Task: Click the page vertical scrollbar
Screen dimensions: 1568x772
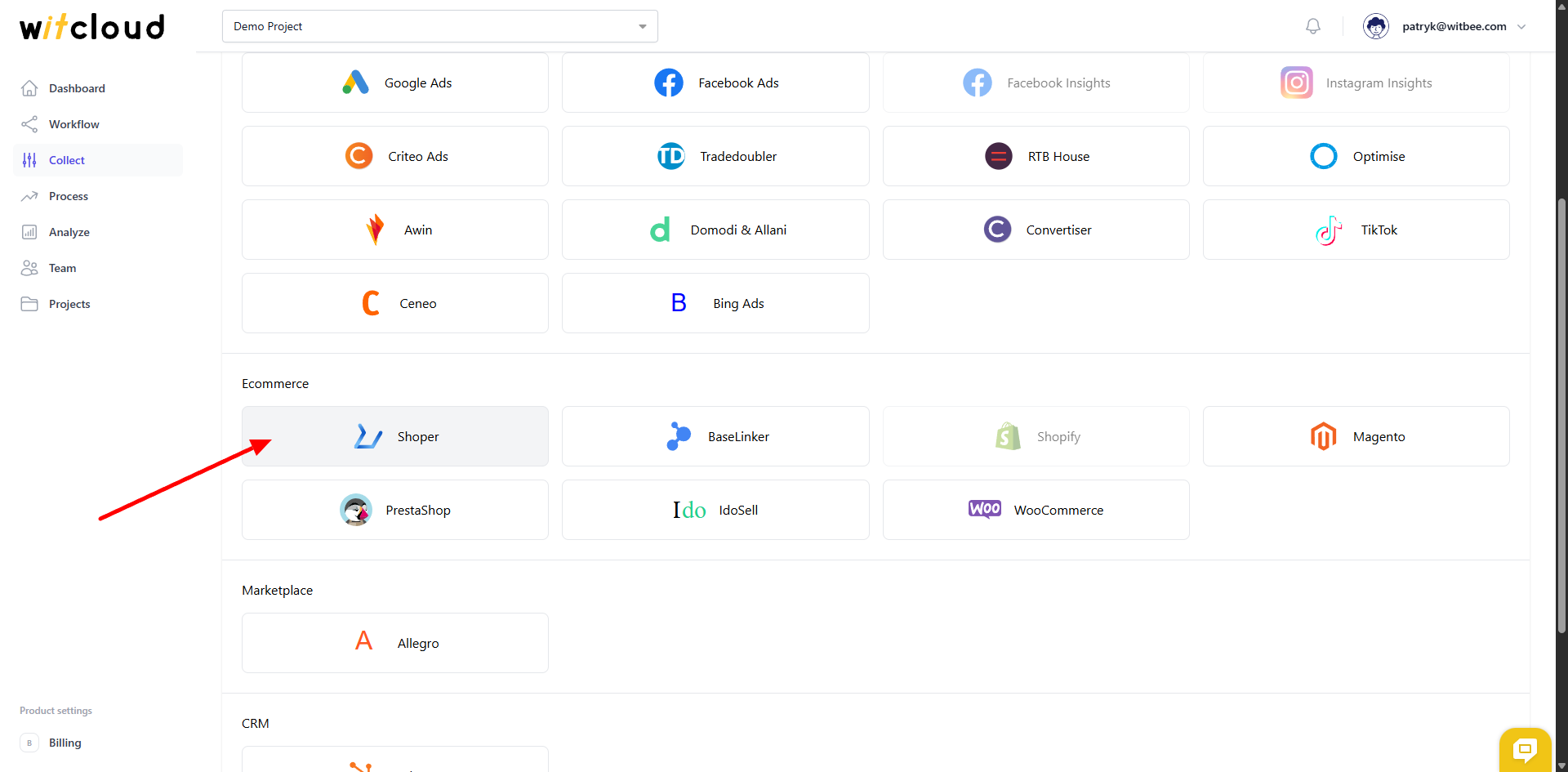Action: 1561,415
